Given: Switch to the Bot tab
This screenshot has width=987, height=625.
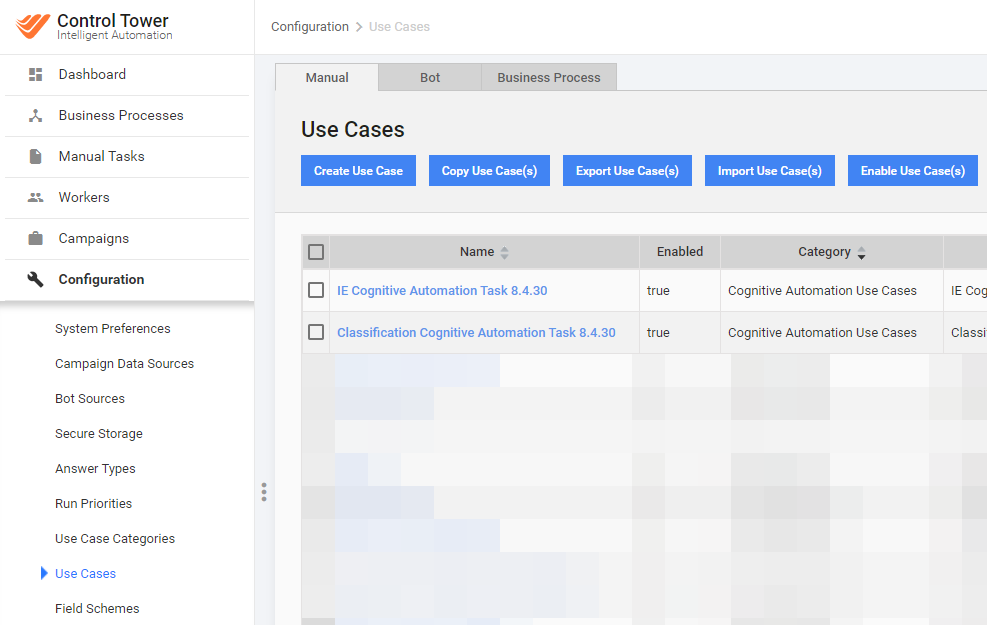Looking at the screenshot, I should pos(430,77).
